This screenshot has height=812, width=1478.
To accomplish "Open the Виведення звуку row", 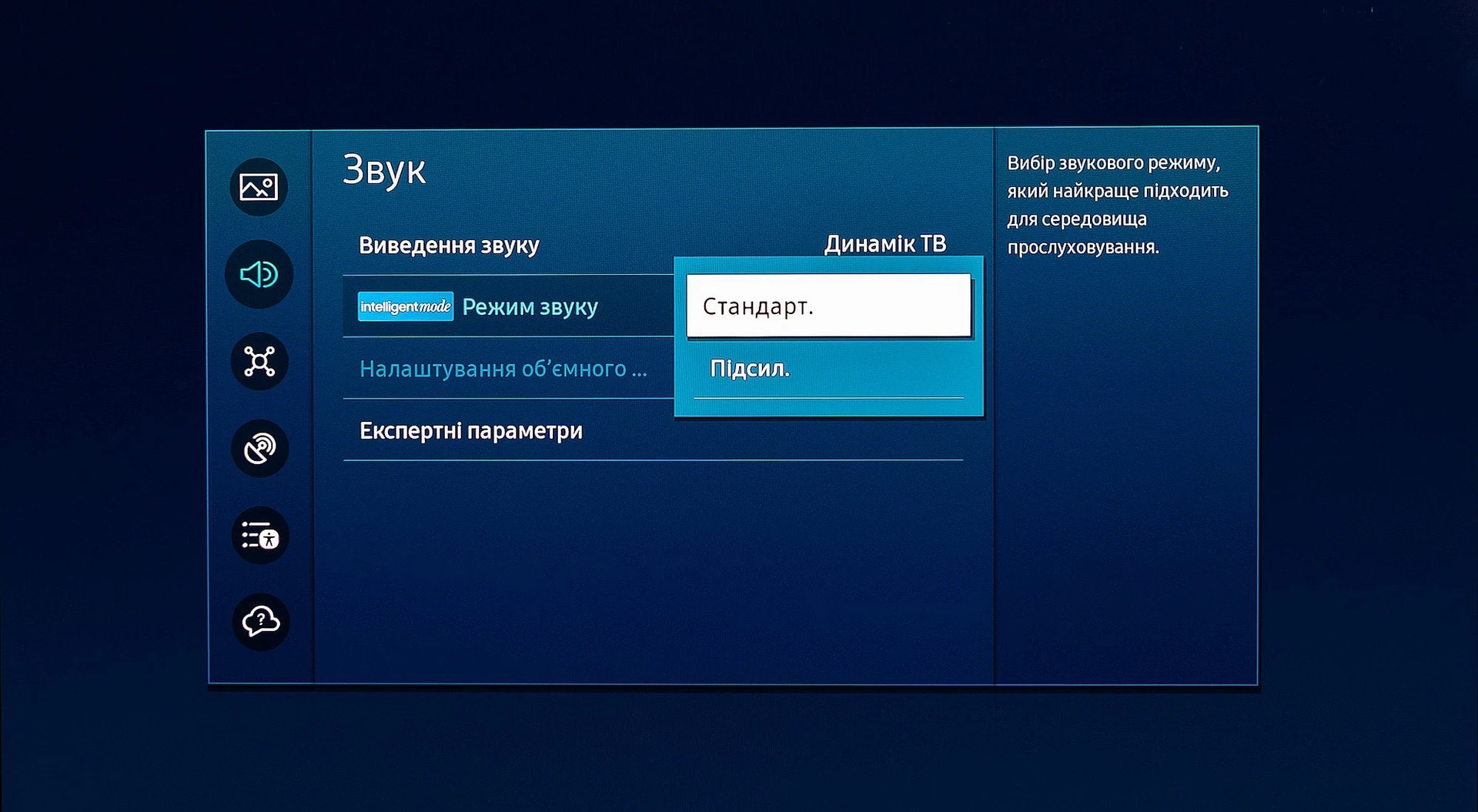I will tap(653, 245).
